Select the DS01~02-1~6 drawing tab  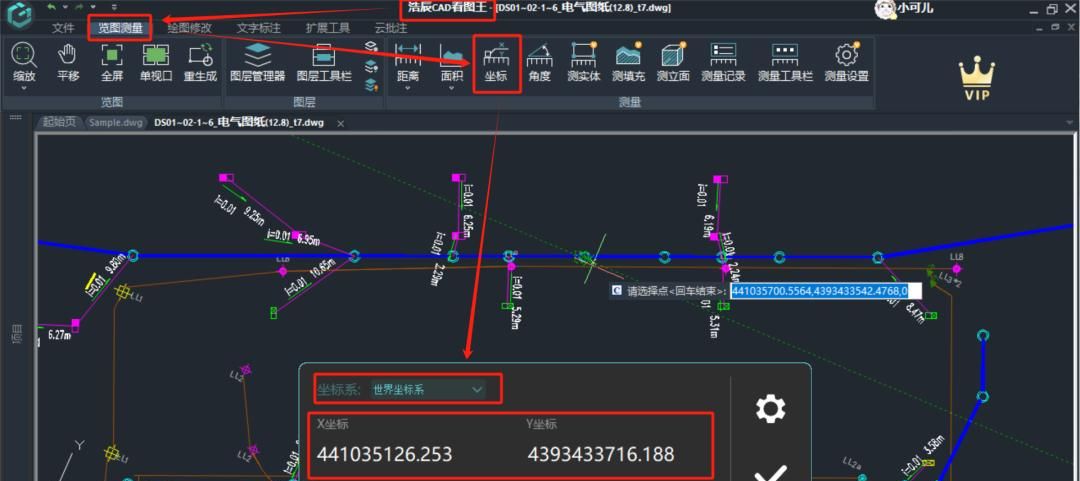click(x=239, y=123)
